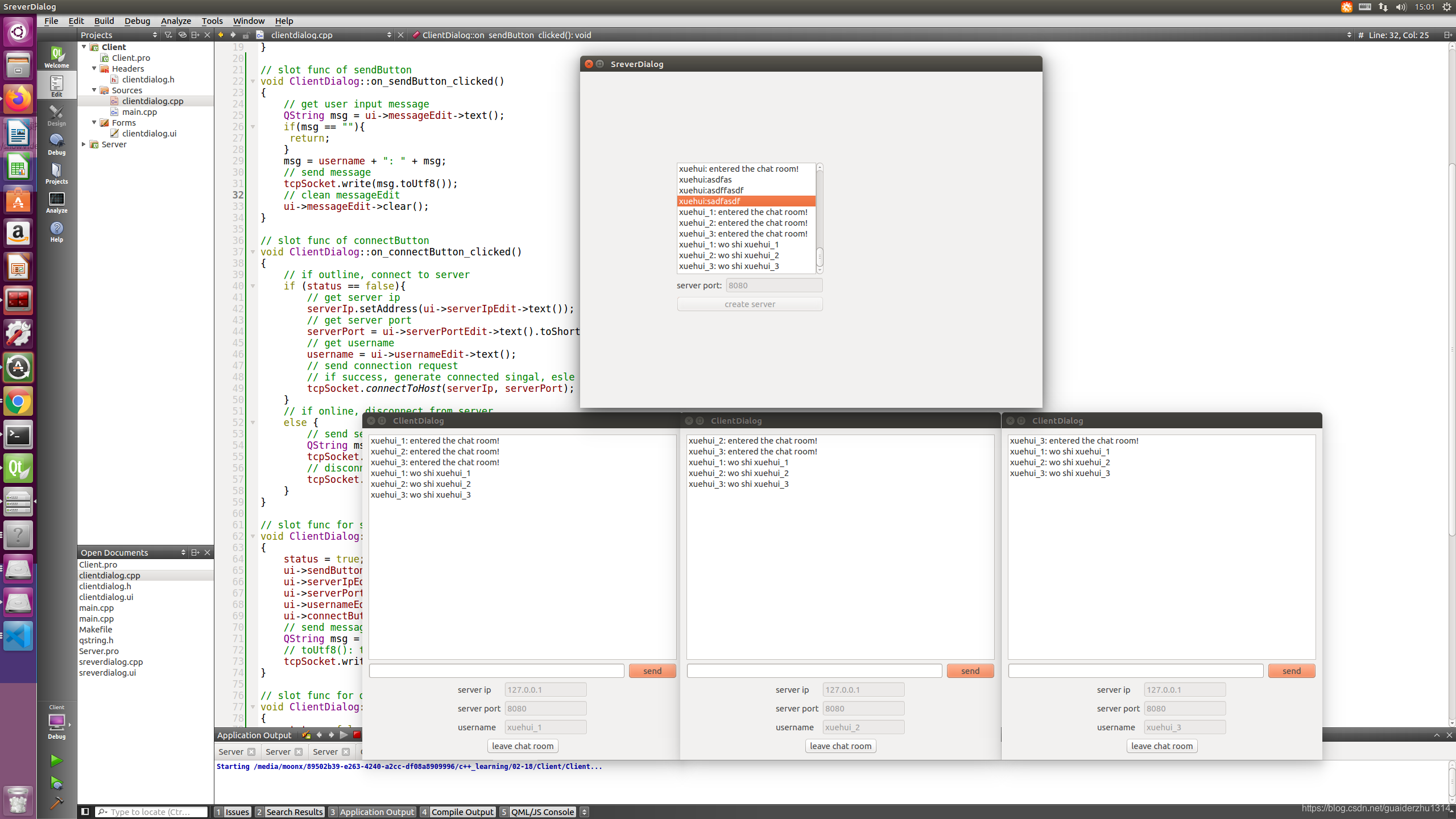
Task: Leave chat room as xuehui_1
Action: (522, 746)
